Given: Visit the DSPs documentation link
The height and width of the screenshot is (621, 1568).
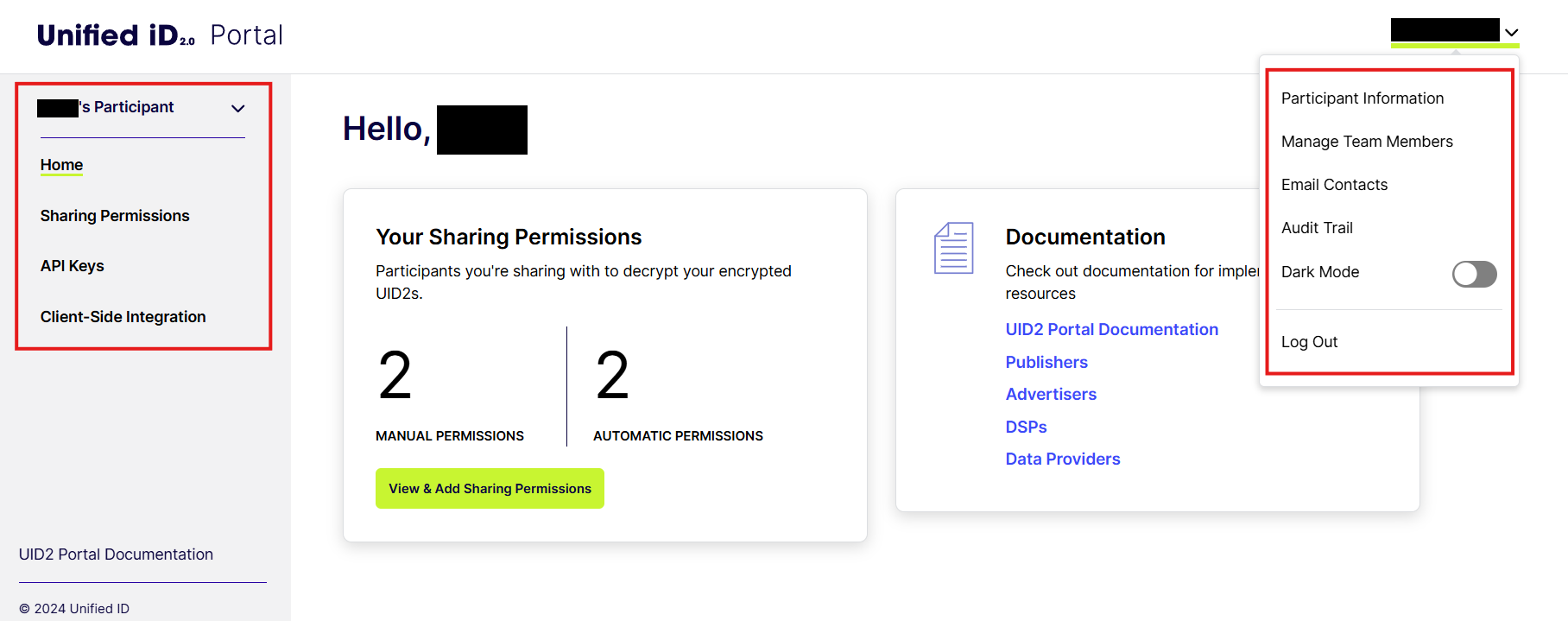Looking at the screenshot, I should 1026,428.
